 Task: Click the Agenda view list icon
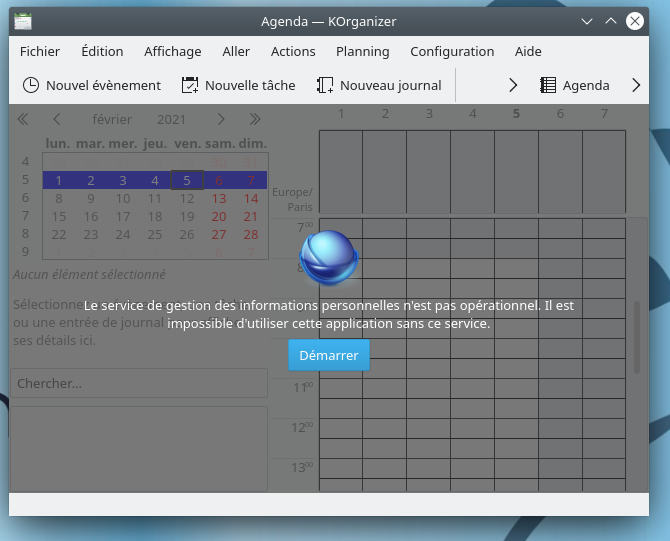[x=548, y=85]
